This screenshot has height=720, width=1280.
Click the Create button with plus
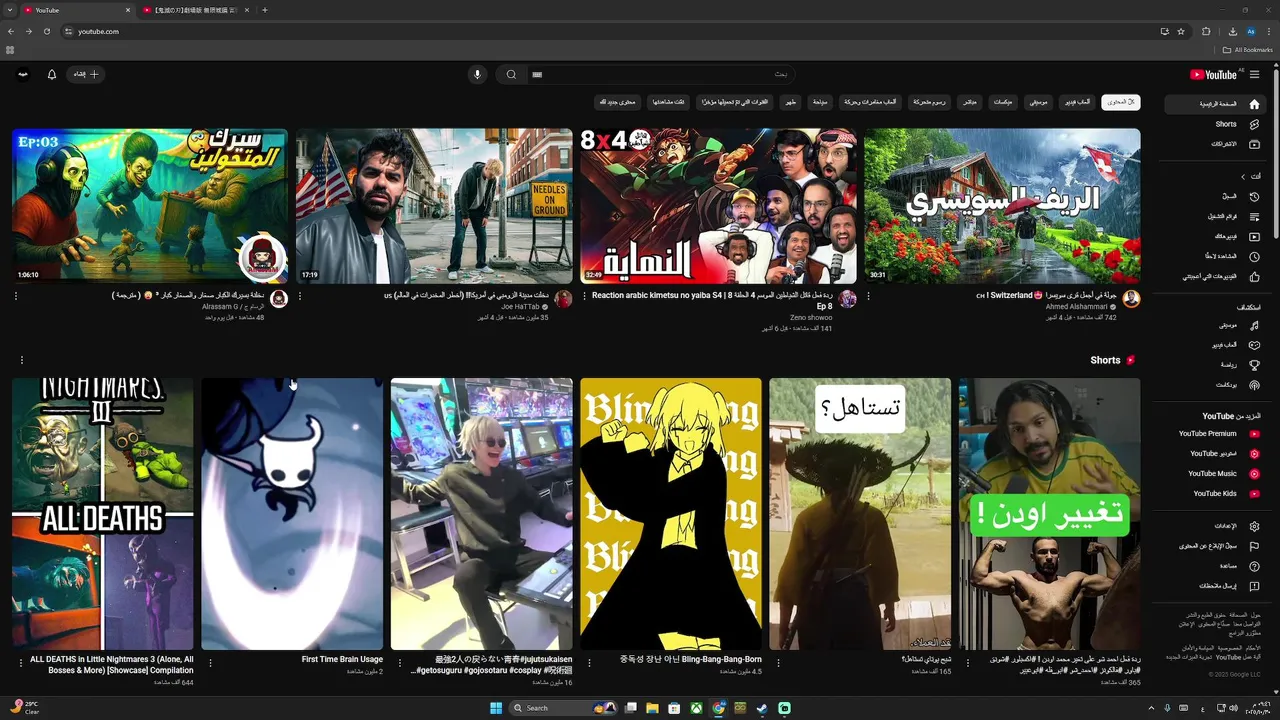[86, 74]
